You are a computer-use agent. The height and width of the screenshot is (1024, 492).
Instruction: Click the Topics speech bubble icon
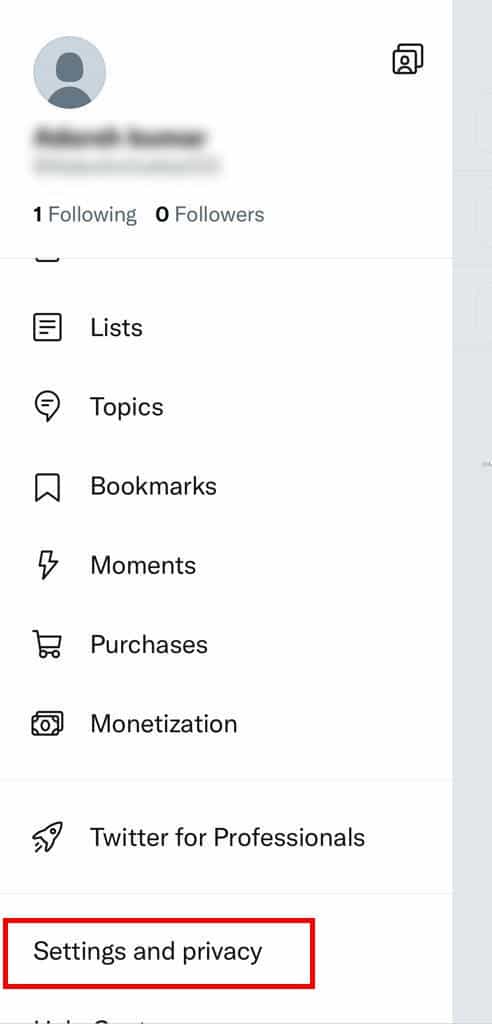[x=47, y=406]
